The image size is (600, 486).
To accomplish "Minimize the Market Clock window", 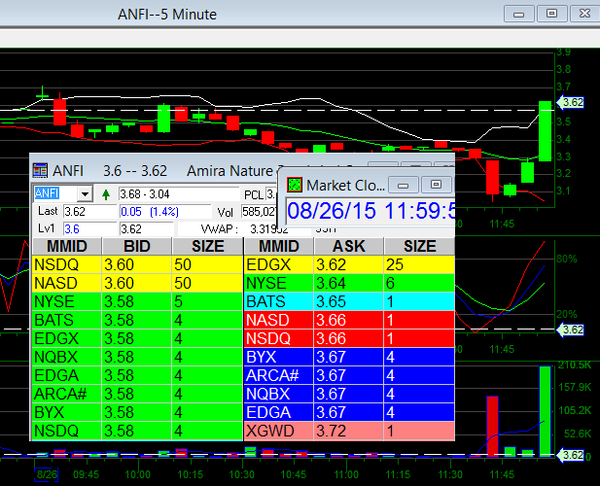I will click(x=401, y=184).
